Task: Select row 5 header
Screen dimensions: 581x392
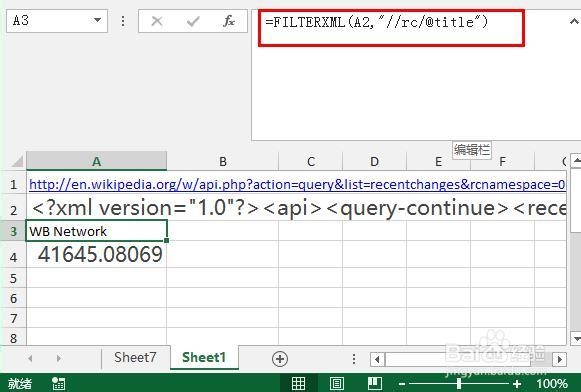Action: click(x=14, y=278)
